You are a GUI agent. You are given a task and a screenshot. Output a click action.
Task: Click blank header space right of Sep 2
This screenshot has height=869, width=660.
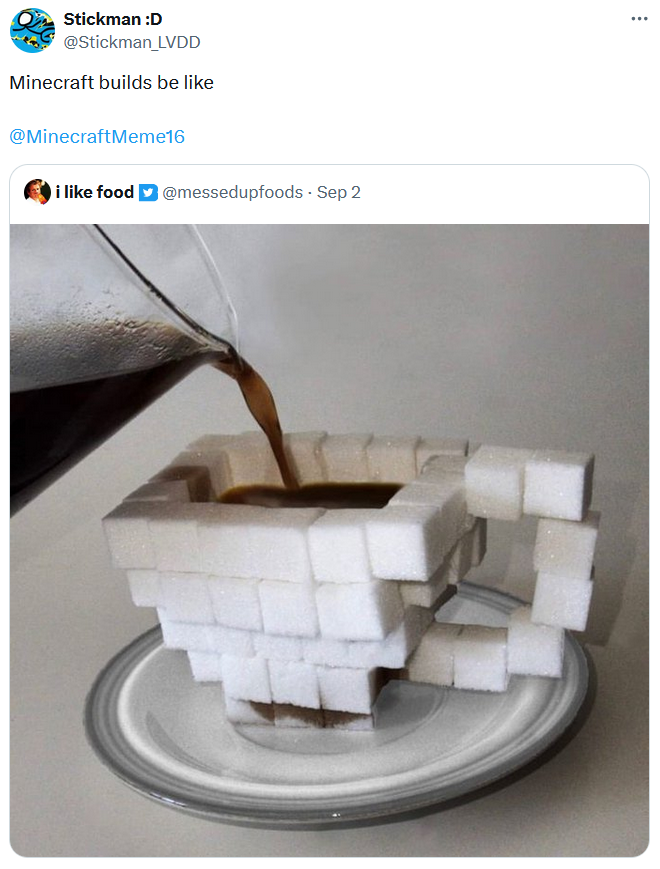(500, 192)
